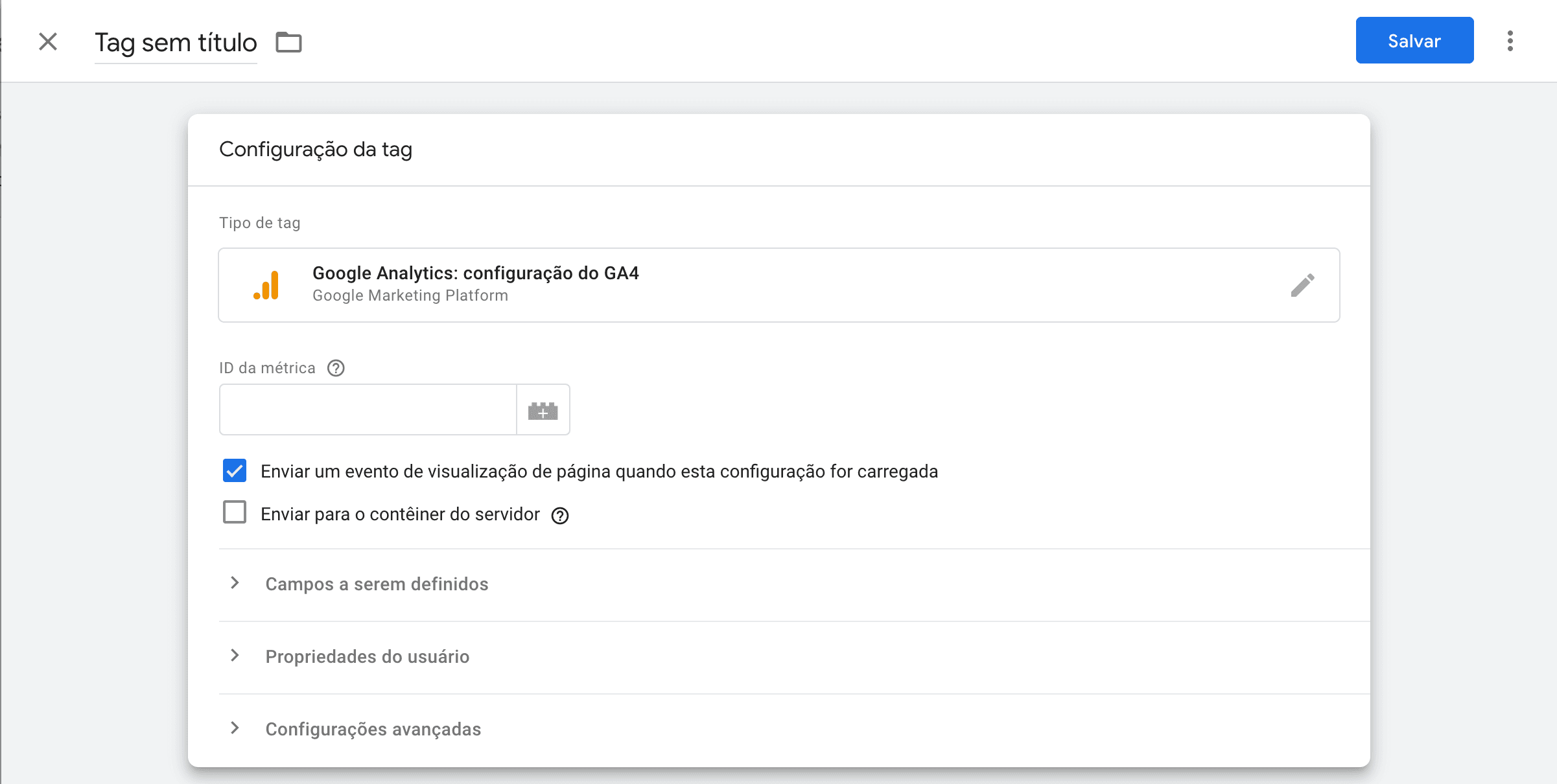Screen dimensions: 1557x784
Task: Click the Configuração da tag heading
Action: click(x=316, y=150)
